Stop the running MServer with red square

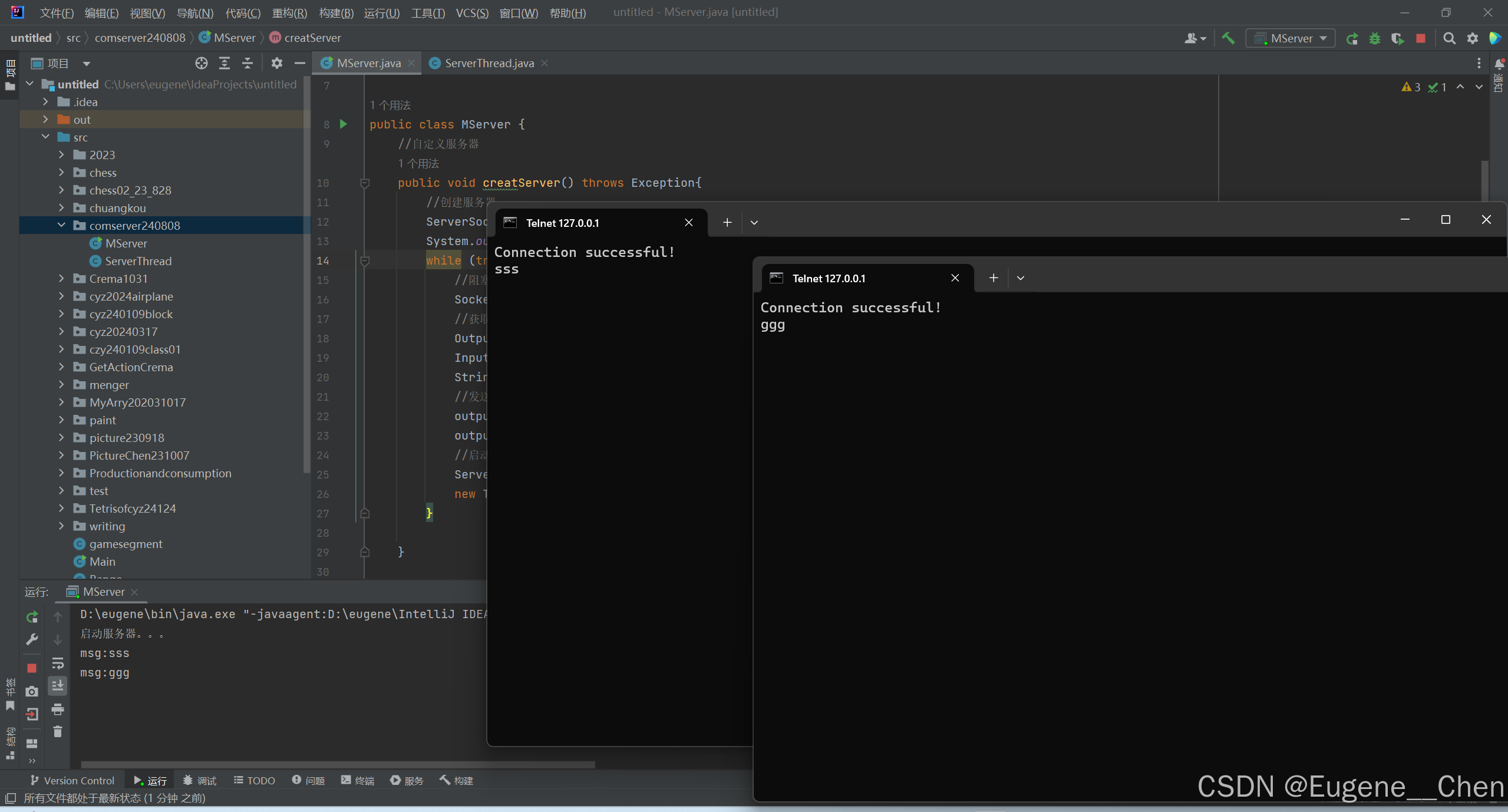[1421, 38]
